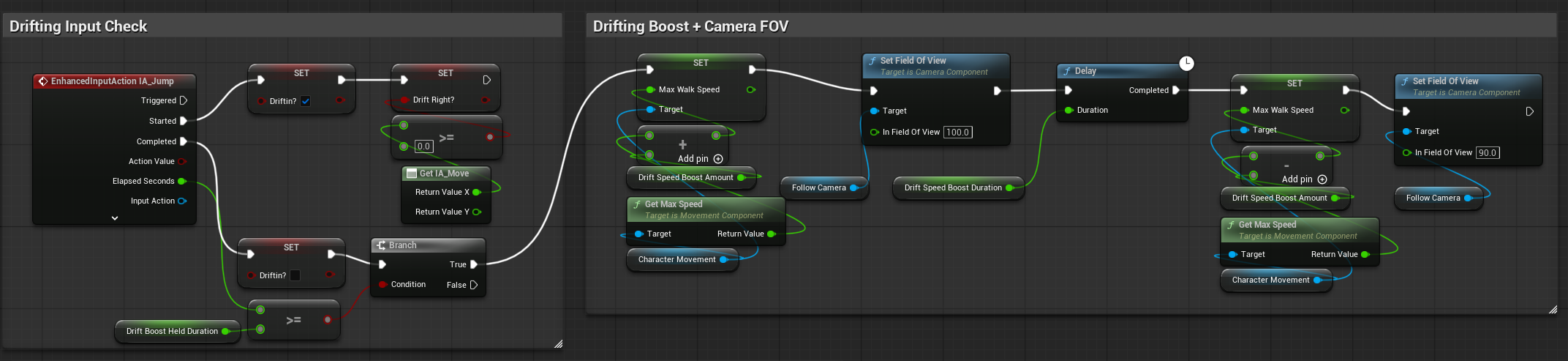Screen dimensions: 1568x361
Task: Click the In Field Of View 100.0 field
Action: pyautogui.click(x=957, y=133)
